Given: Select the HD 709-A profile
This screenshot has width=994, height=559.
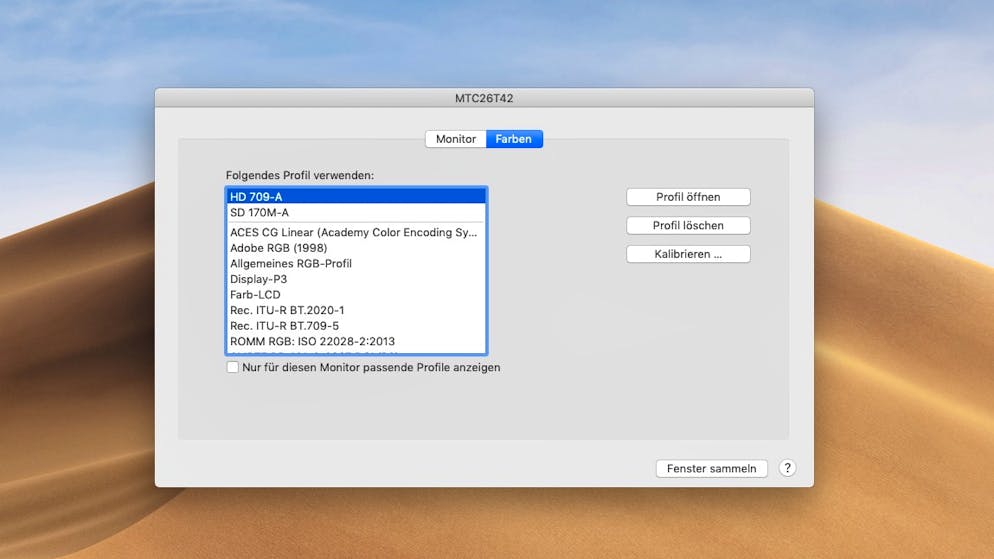Looking at the screenshot, I should [x=356, y=196].
